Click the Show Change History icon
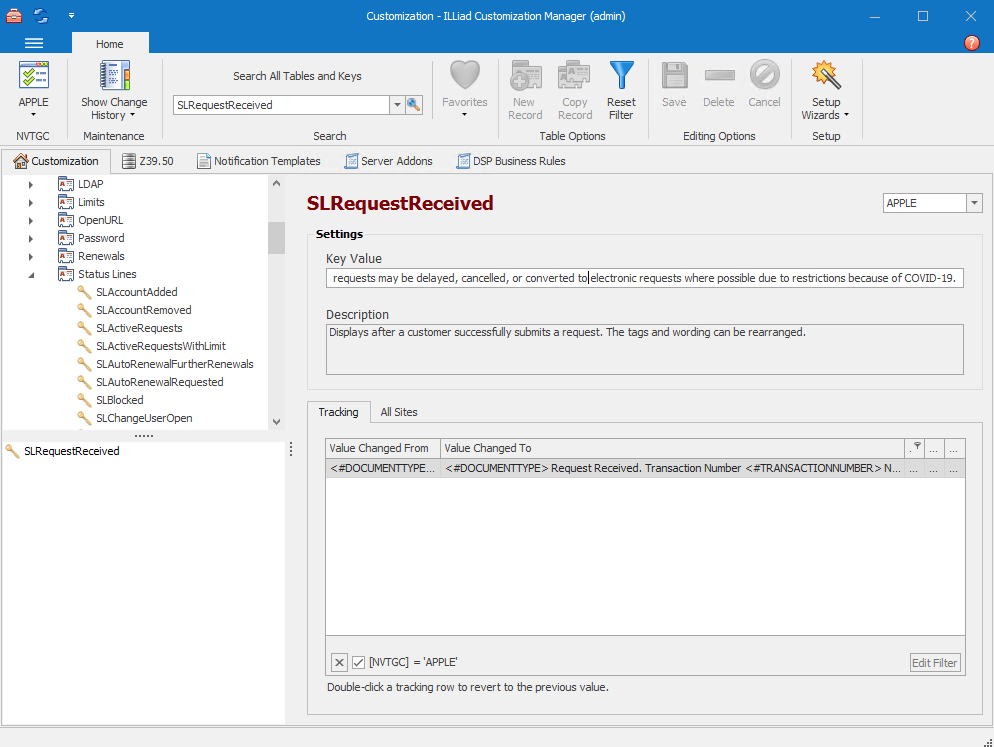994x747 pixels. pos(114,77)
